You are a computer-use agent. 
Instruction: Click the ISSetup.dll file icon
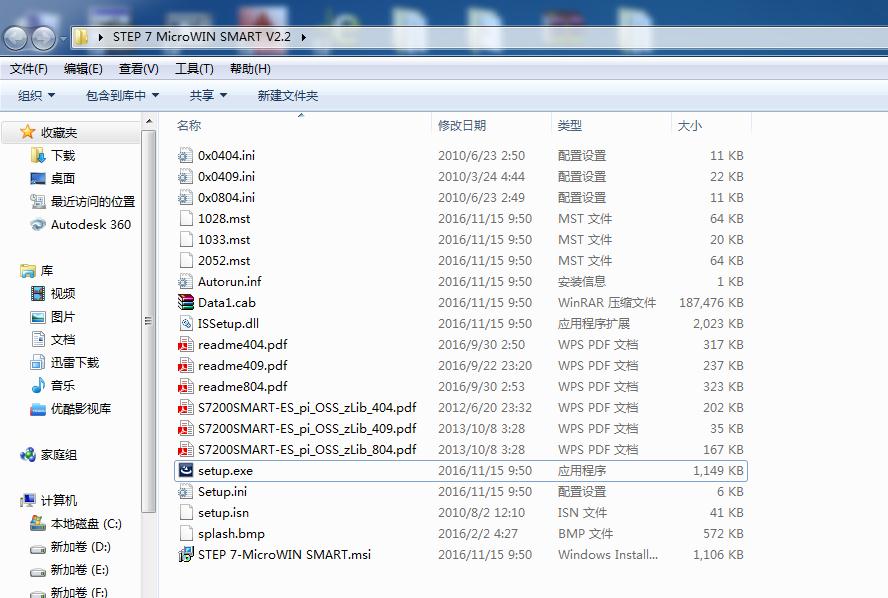[x=185, y=323]
